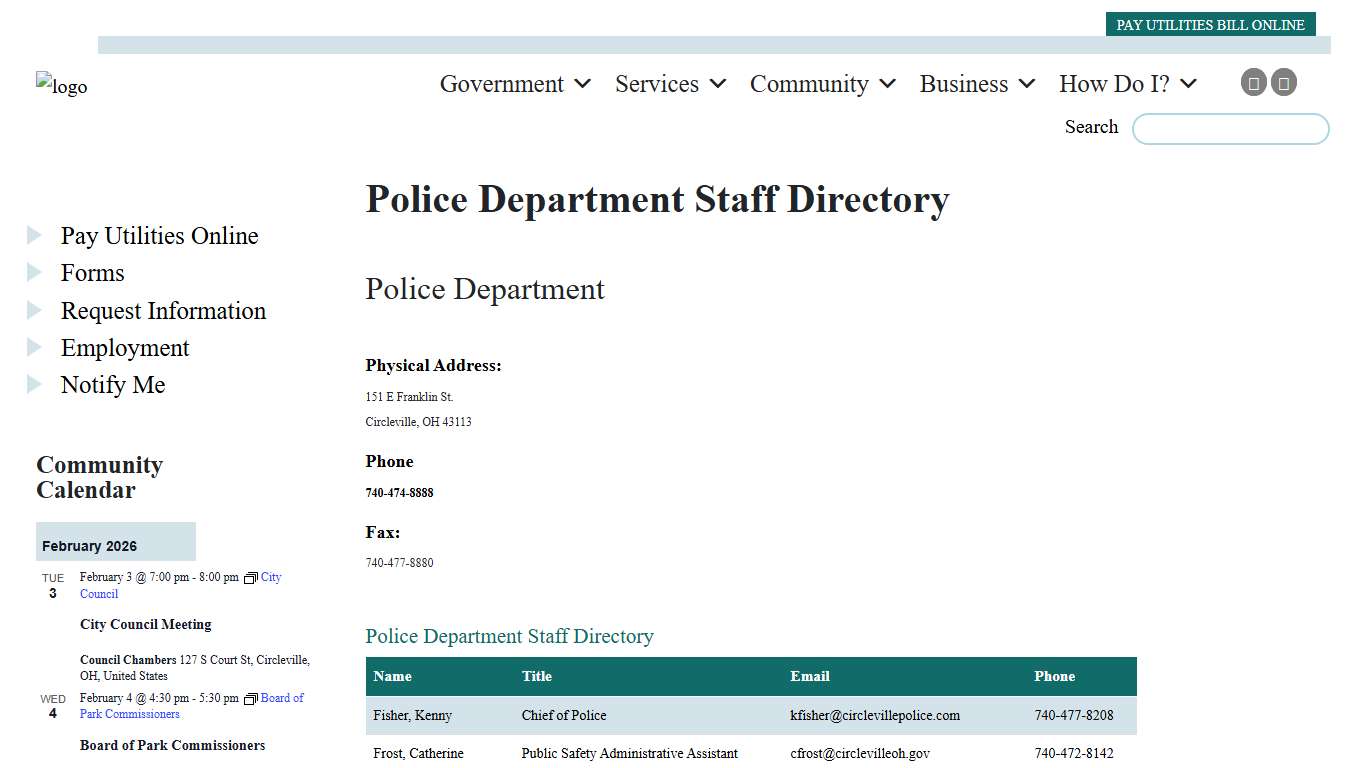Click the arrow icon beside Forms
The height and width of the screenshot is (768, 1366).
pyautogui.click(x=35, y=272)
